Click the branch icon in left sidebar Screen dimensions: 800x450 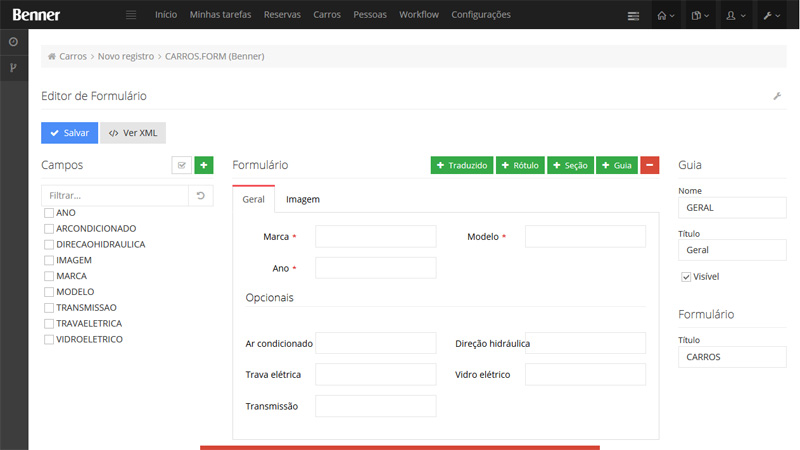pos(13,68)
